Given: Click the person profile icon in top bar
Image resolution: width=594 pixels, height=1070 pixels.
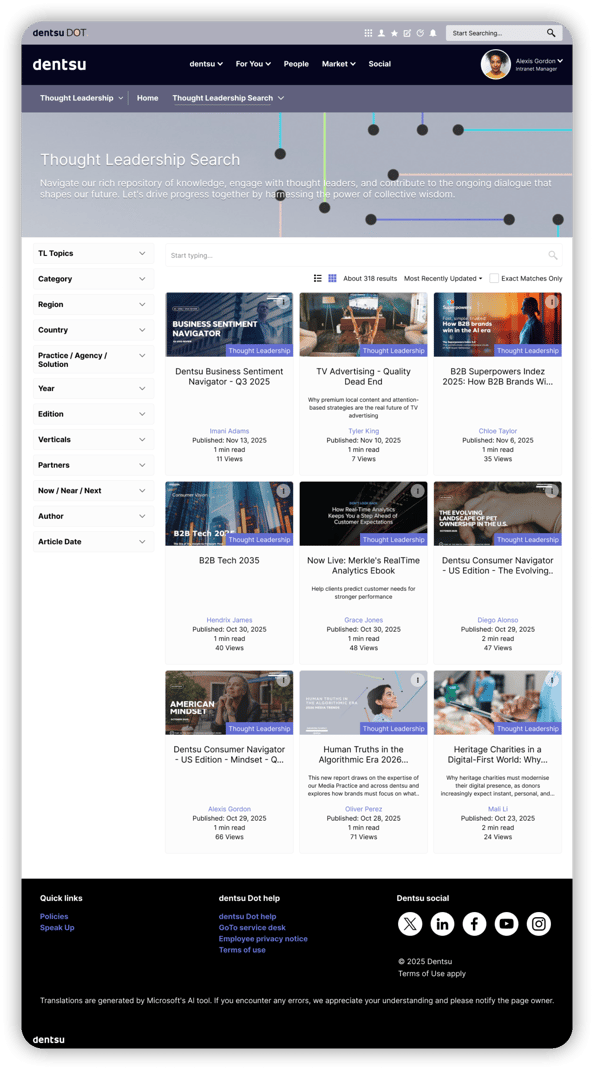Looking at the screenshot, I should click(x=381, y=33).
